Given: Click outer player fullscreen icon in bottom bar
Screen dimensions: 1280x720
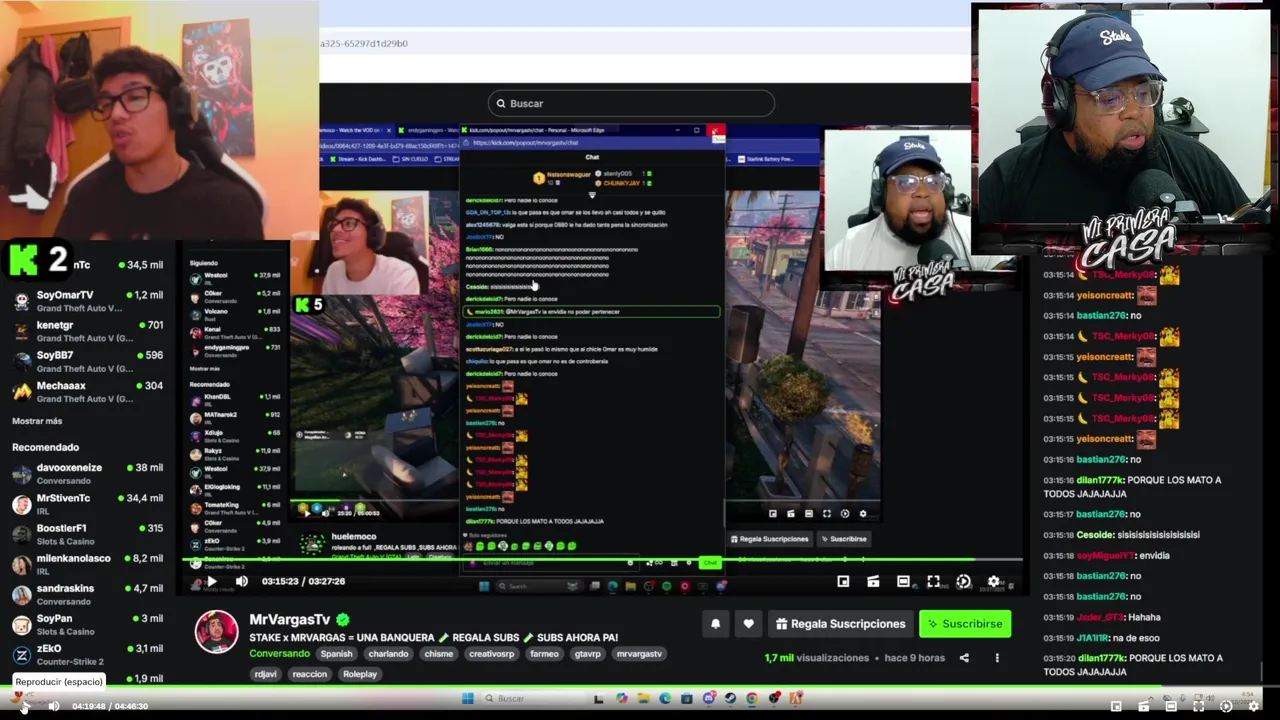Looking at the screenshot, I should [x=1198, y=706].
